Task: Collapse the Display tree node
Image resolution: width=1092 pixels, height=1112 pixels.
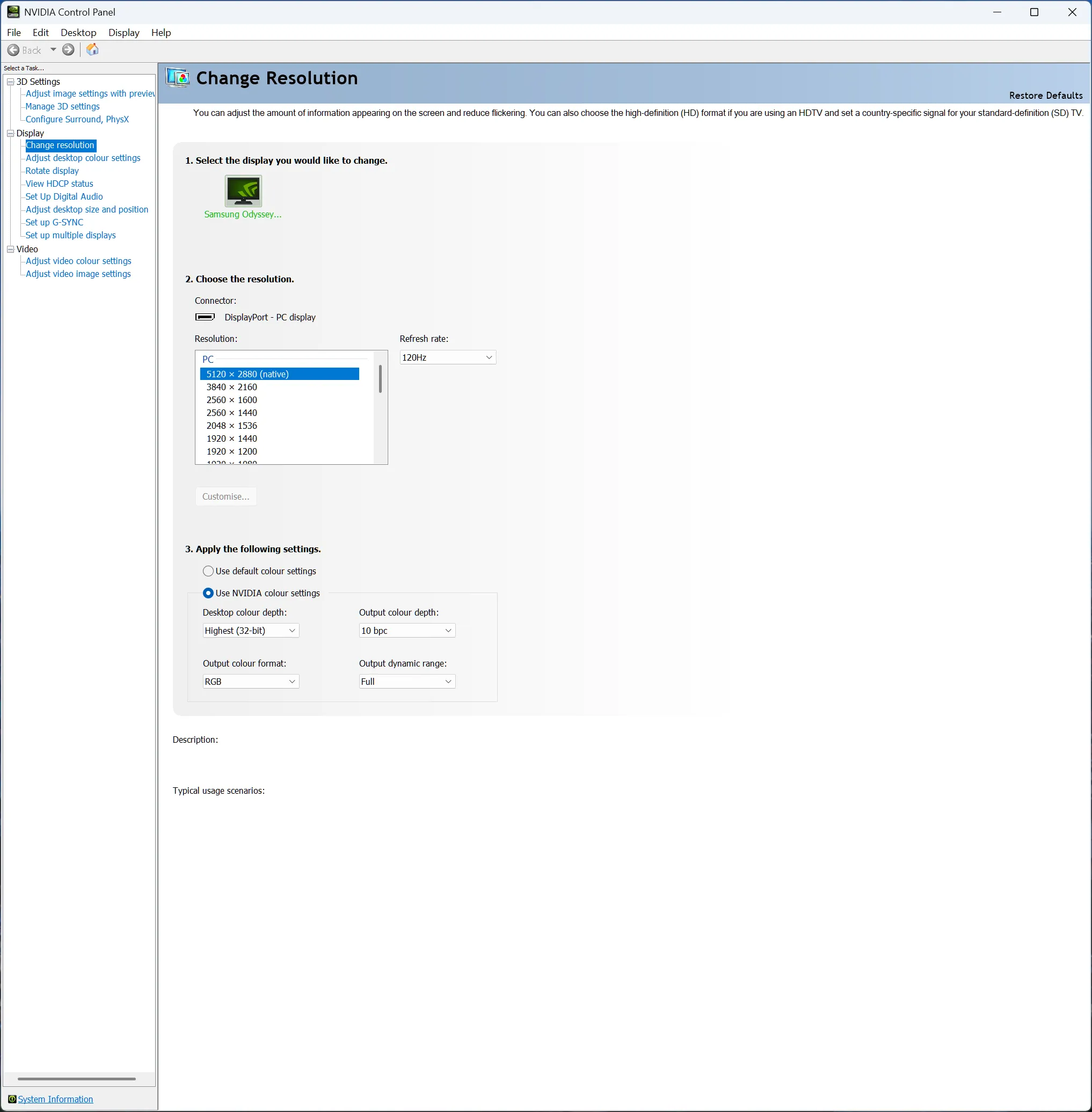Action: tap(10, 134)
